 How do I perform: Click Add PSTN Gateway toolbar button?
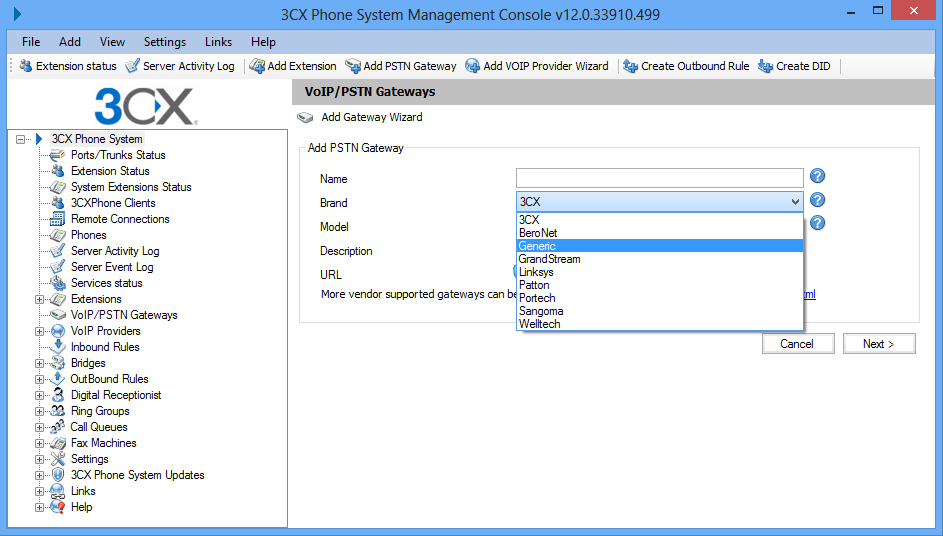pyautogui.click(x=401, y=66)
